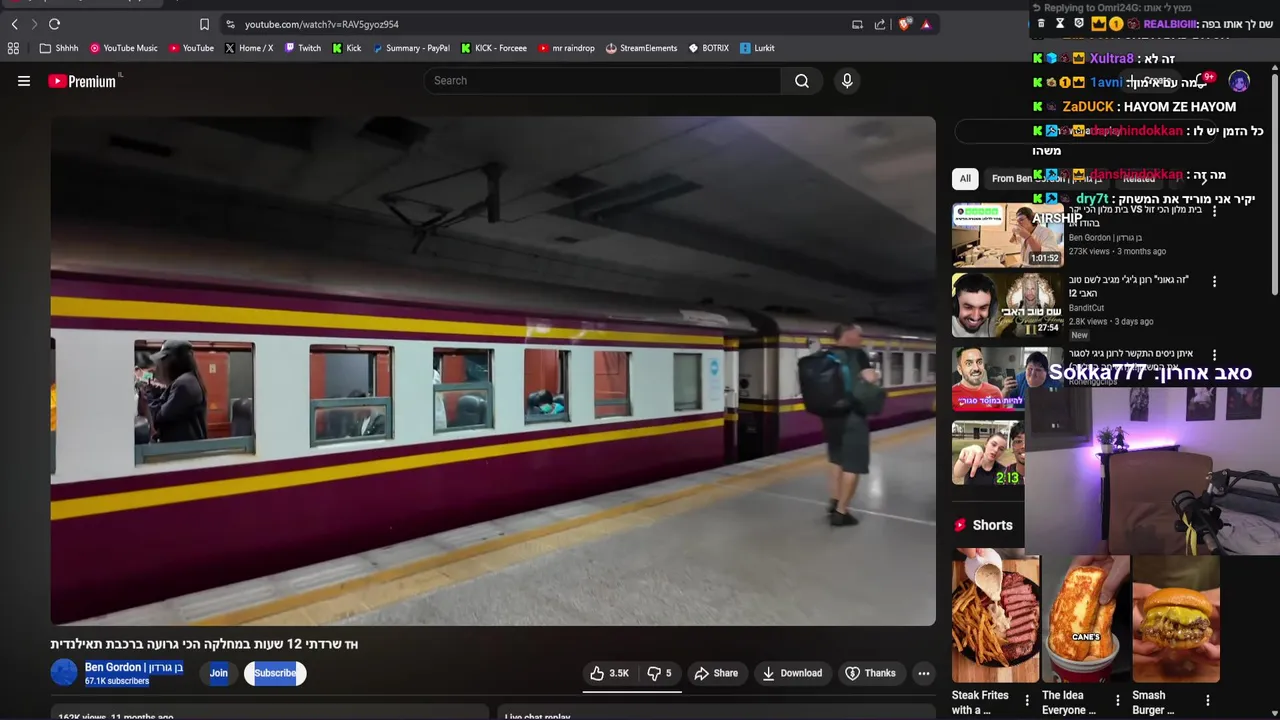Go back with the browser back arrow

pos(14,24)
